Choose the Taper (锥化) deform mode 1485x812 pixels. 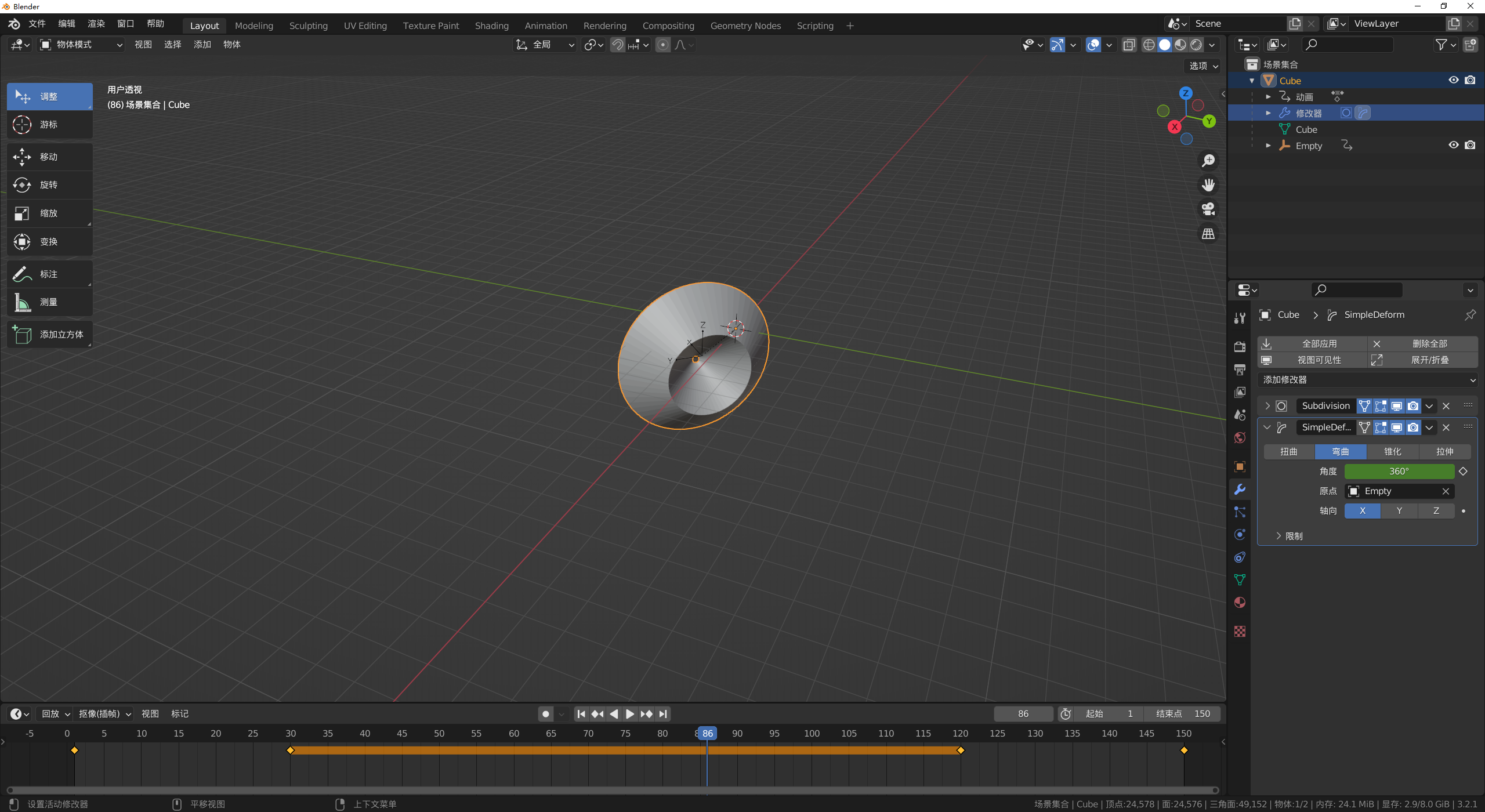coord(1392,452)
